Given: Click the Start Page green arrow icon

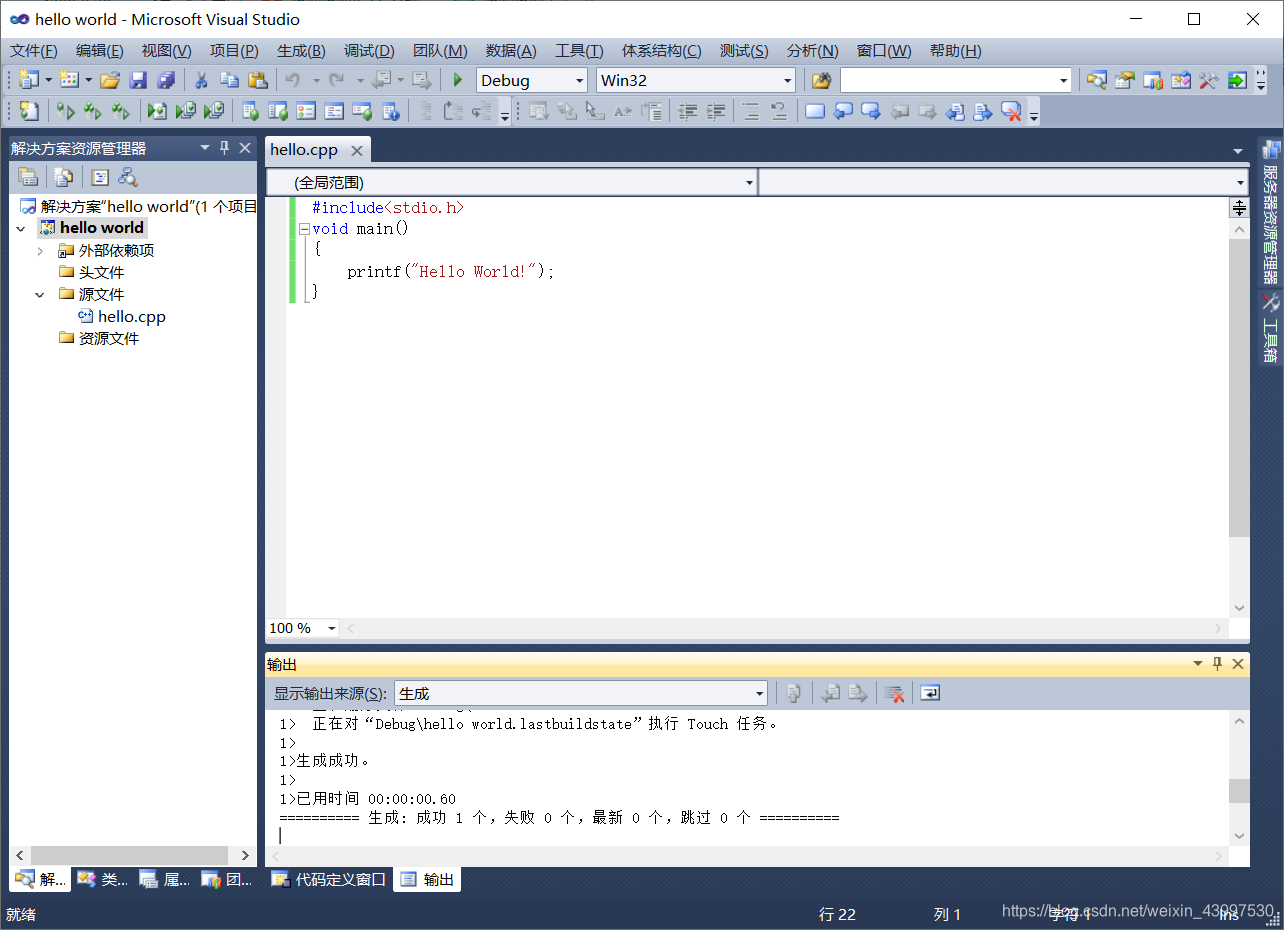Looking at the screenshot, I should pyautogui.click(x=1237, y=81).
